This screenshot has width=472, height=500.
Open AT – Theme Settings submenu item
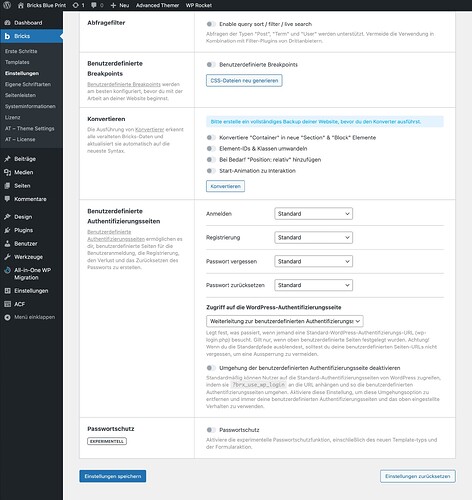(29, 128)
